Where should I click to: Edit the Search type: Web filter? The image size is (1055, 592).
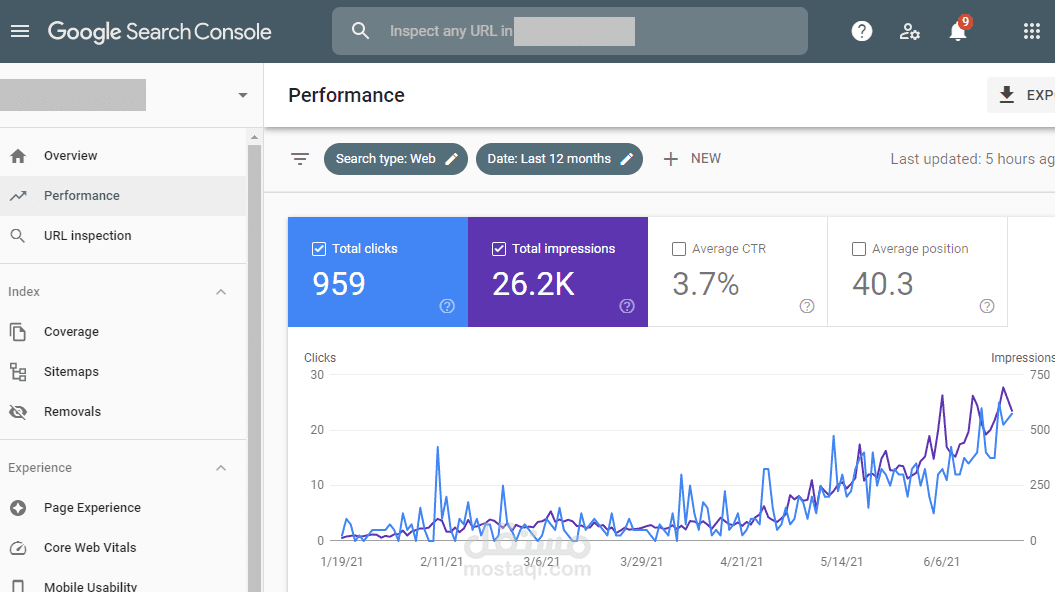tap(396, 159)
